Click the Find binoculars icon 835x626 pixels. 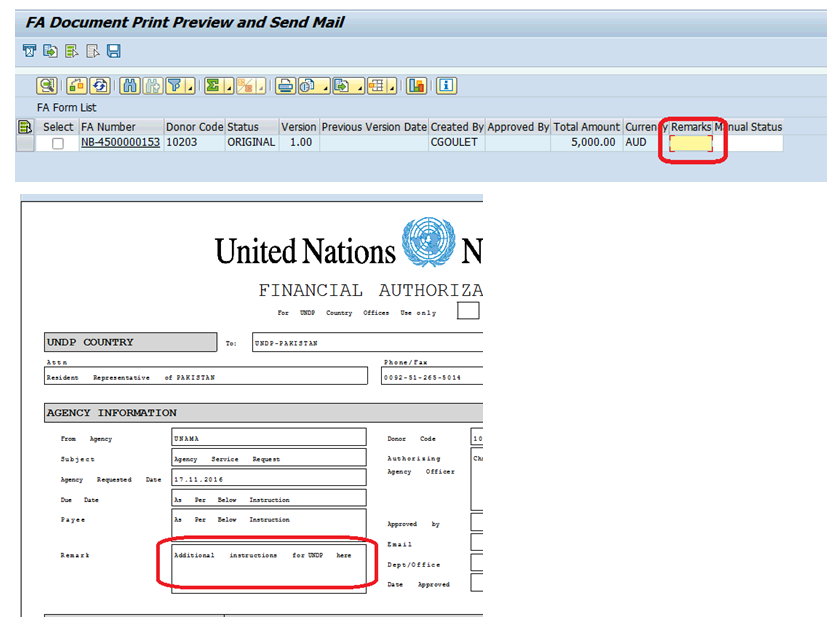pos(130,86)
